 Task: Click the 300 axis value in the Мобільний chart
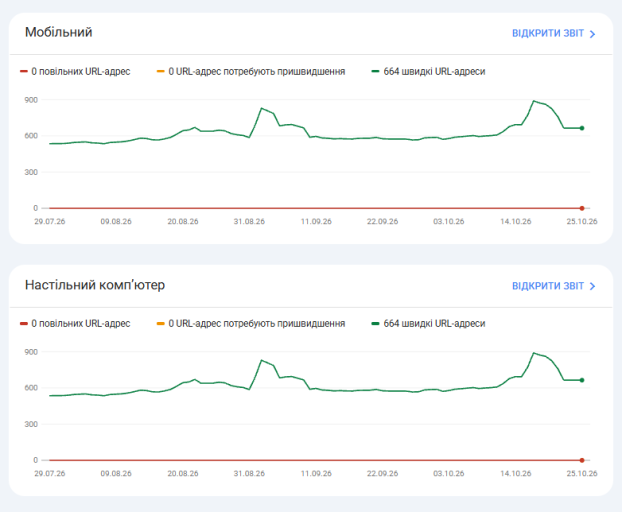[31, 172]
